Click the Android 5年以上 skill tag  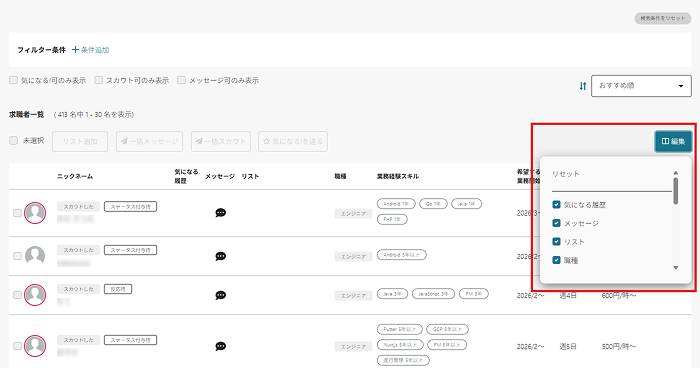[x=401, y=255]
